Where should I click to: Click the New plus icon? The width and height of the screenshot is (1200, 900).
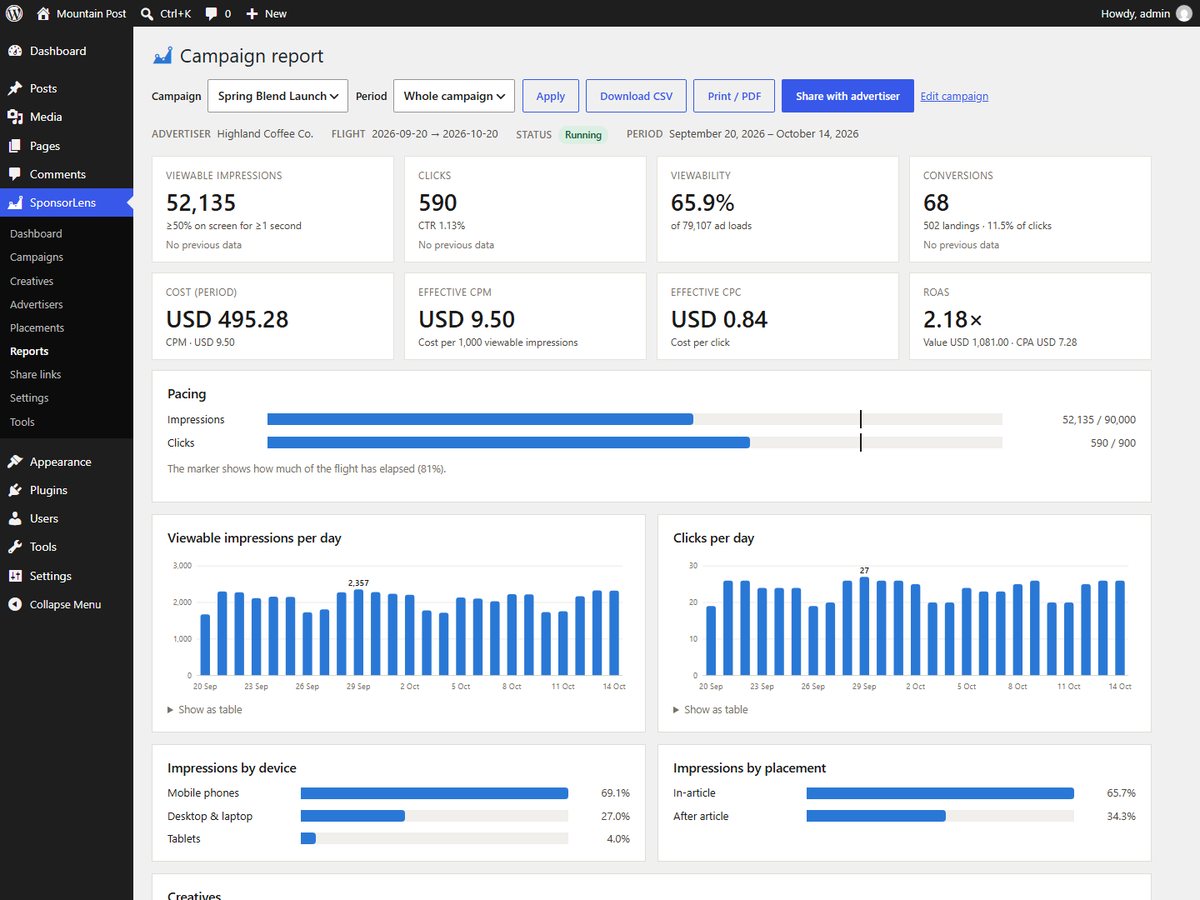[252, 14]
